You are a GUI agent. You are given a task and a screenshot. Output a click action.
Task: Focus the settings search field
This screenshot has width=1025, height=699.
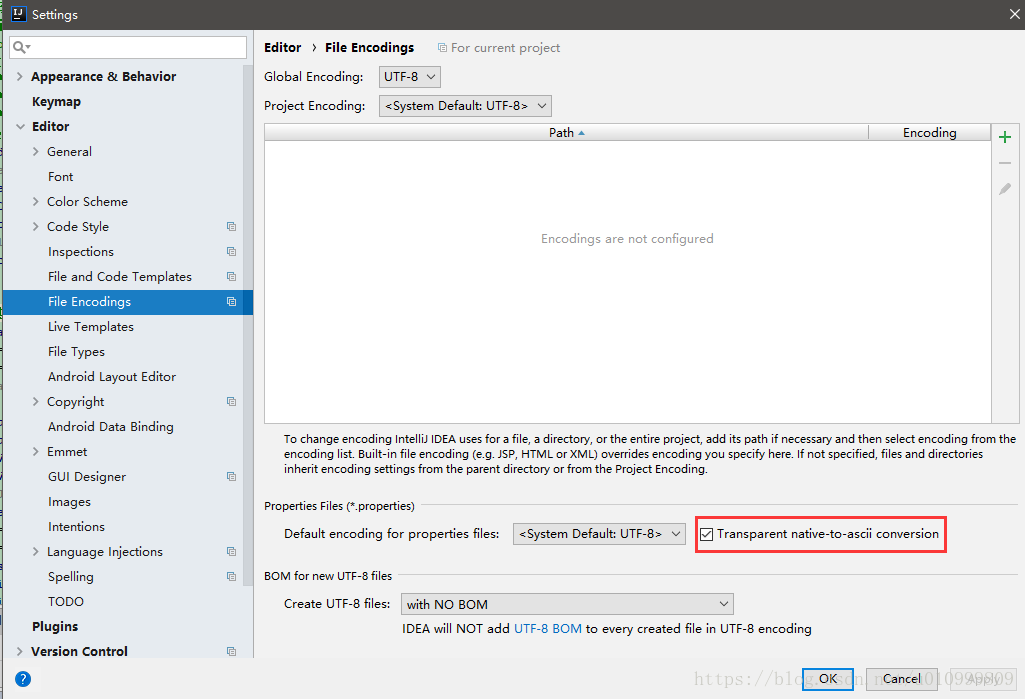click(x=128, y=47)
